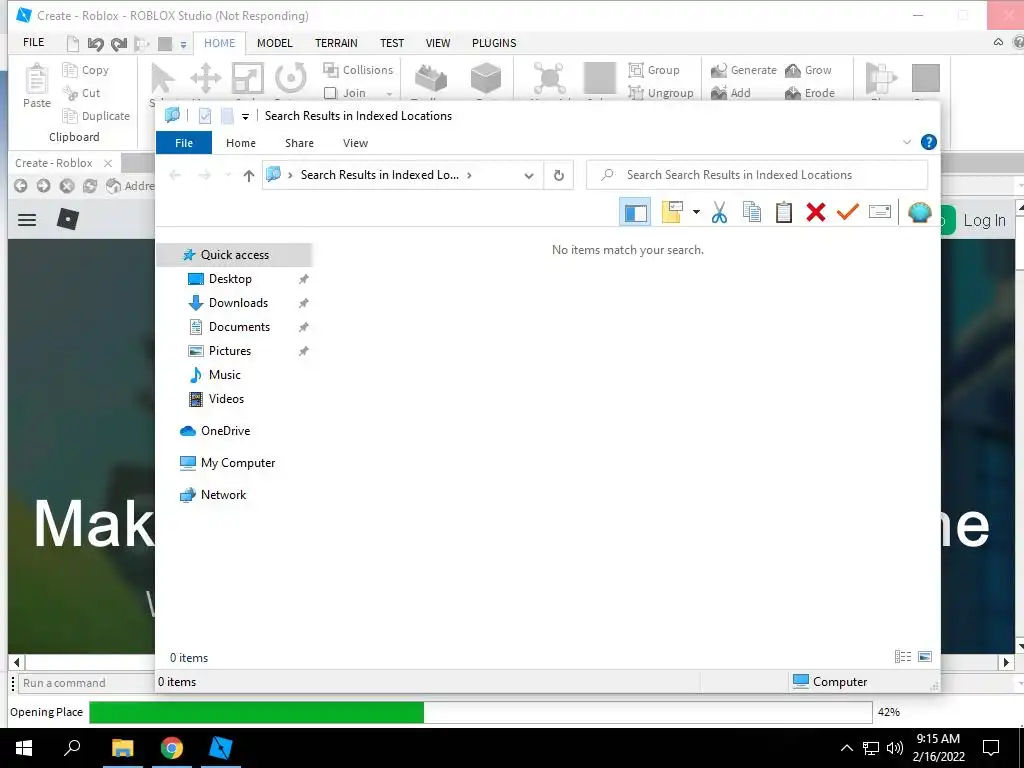Open Pictures in navigation pane
Screen dimensions: 1024x768
pyautogui.click(x=230, y=351)
